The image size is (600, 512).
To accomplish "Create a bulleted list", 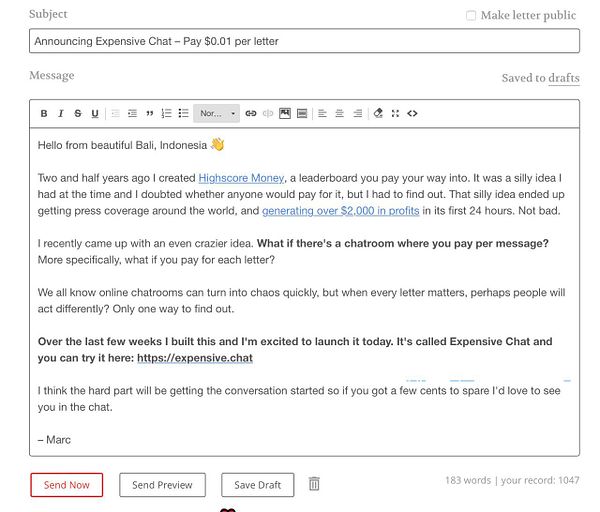I will click(x=184, y=113).
